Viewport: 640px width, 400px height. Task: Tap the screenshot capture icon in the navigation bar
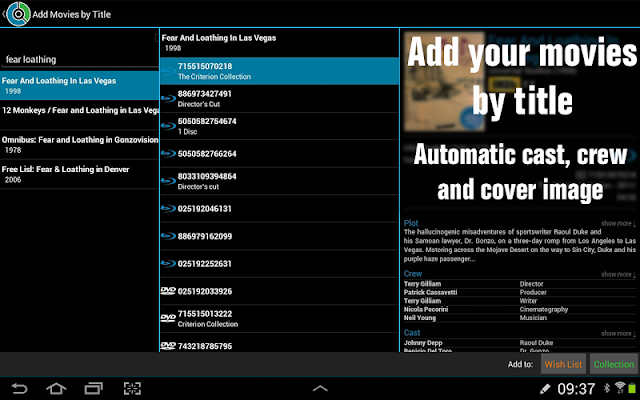click(132, 388)
